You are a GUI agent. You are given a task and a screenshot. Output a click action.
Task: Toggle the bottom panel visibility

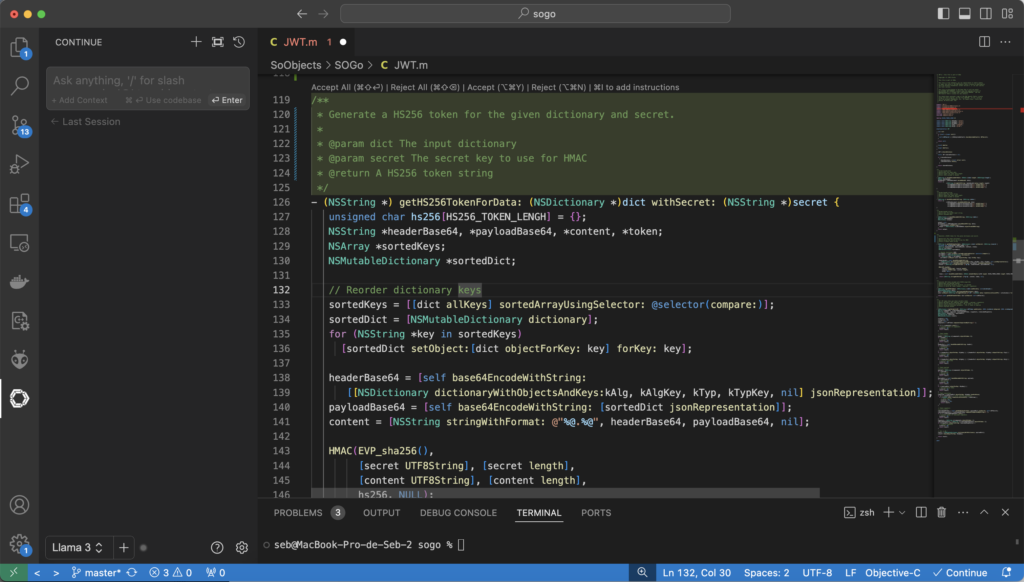click(965, 14)
